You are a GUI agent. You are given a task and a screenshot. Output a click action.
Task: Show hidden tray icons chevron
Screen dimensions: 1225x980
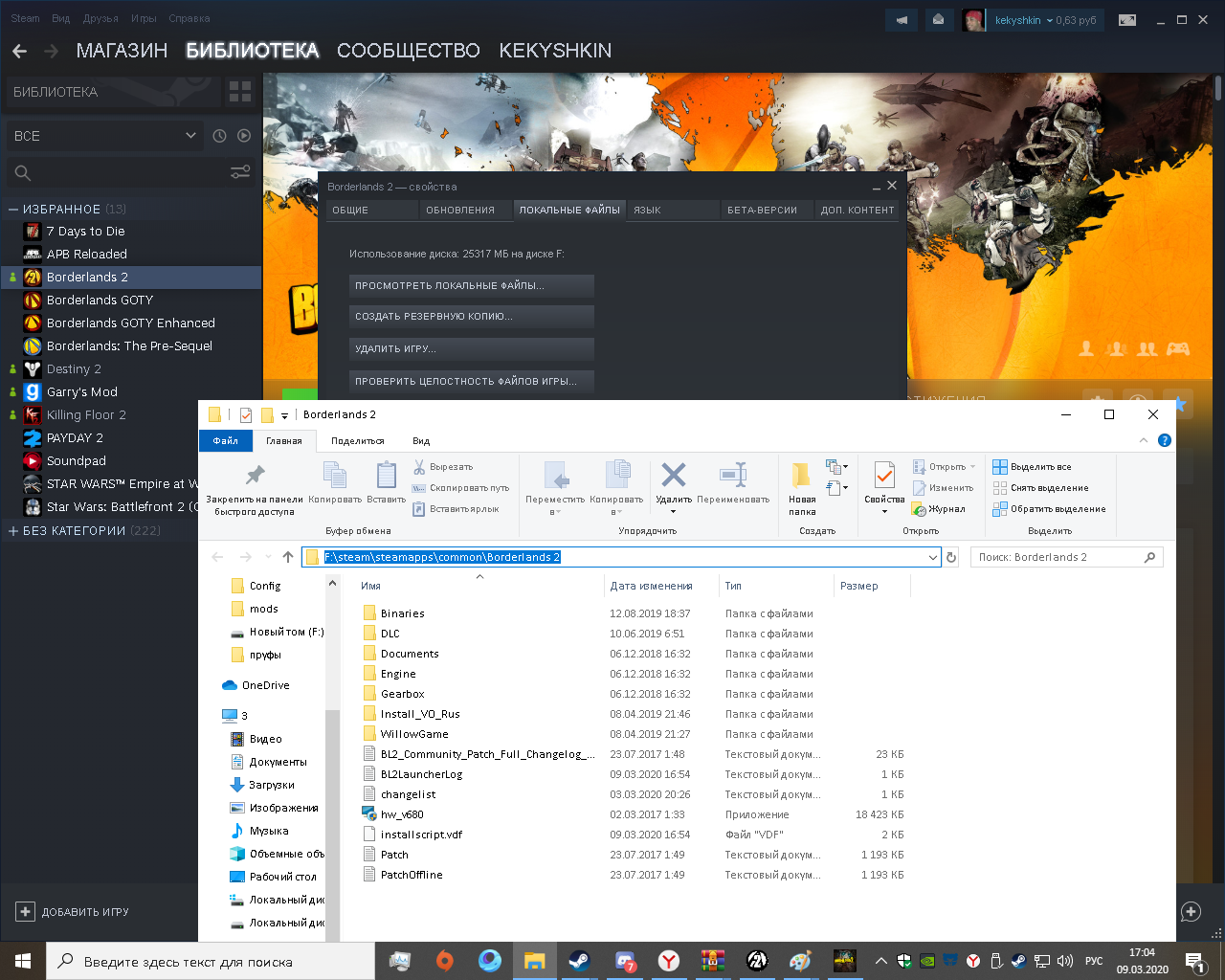click(x=881, y=961)
